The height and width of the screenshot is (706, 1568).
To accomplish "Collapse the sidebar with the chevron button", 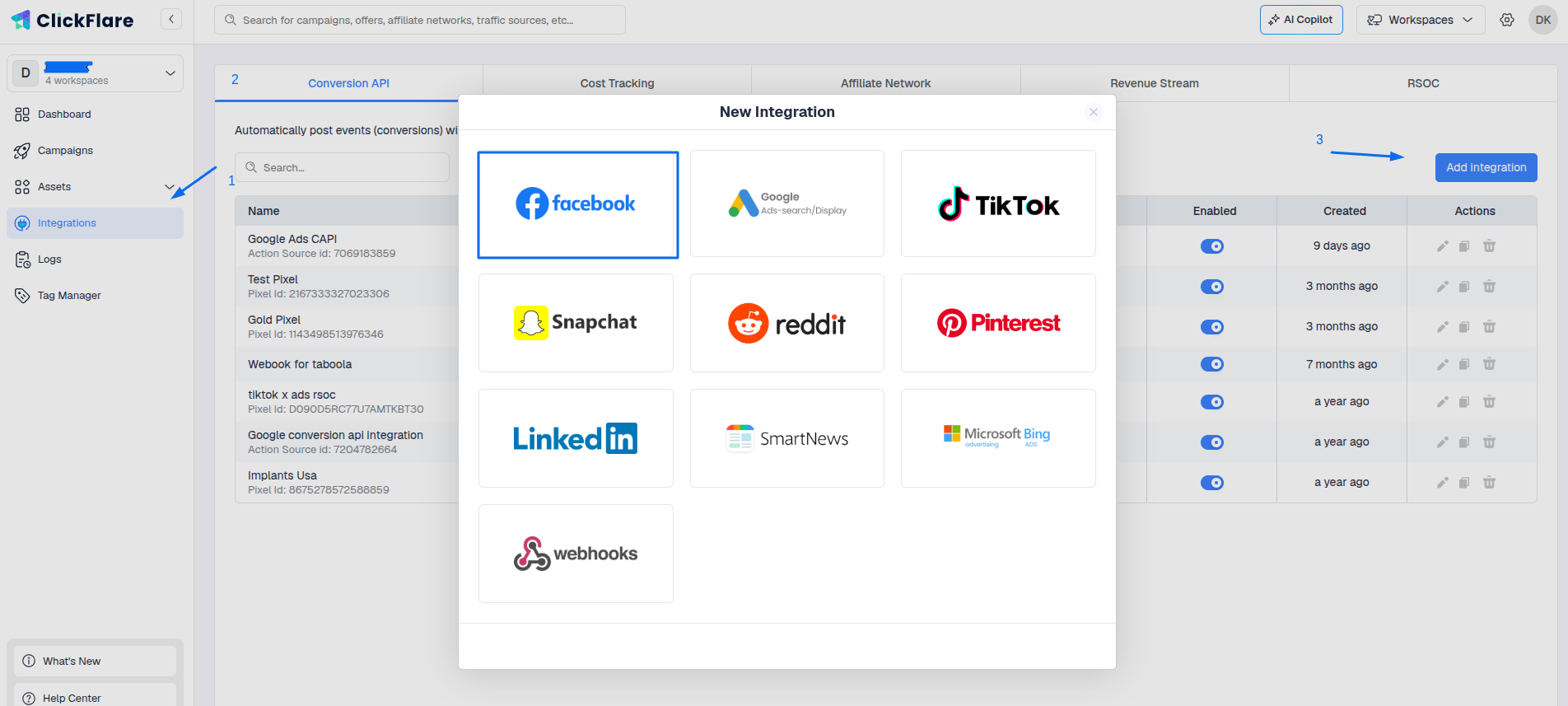I will tap(171, 19).
